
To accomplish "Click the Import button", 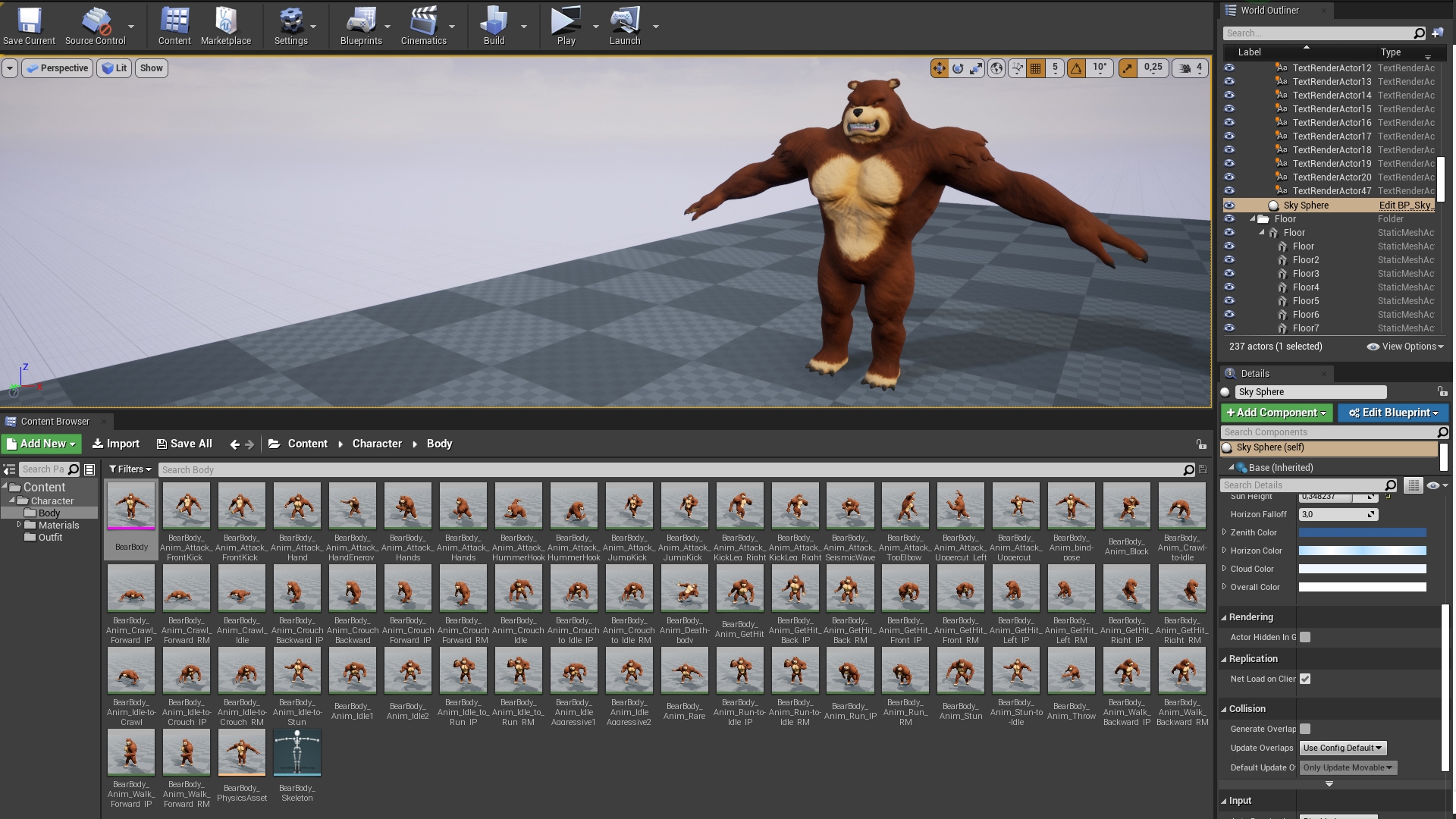I will point(116,444).
